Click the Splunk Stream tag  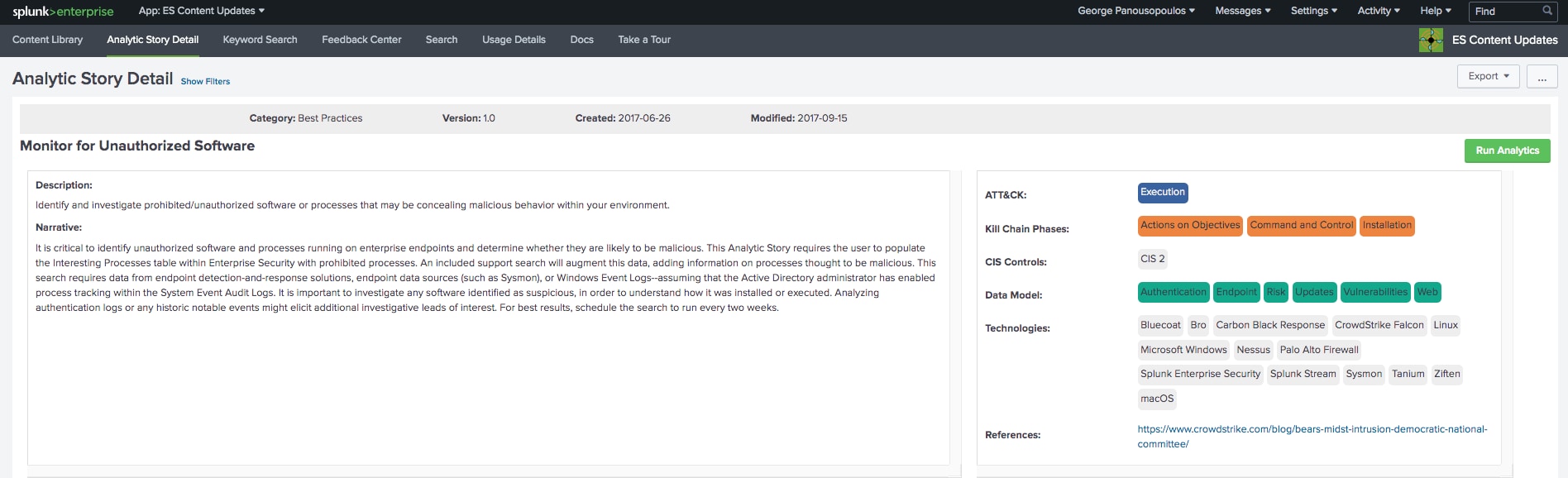[x=1303, y=374]
